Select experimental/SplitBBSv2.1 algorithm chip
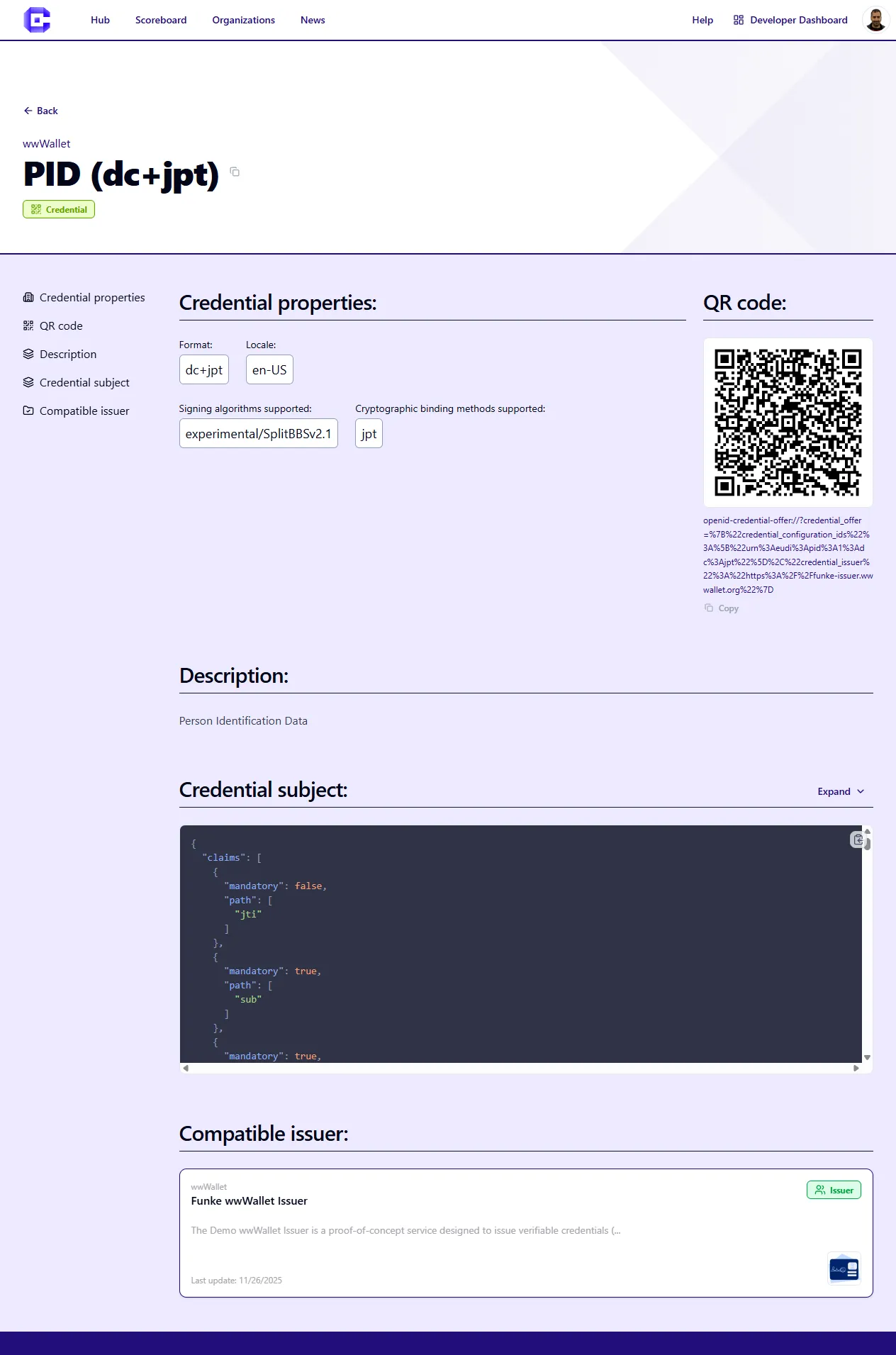The image size is (896, 1355). (x=259, y=433)
